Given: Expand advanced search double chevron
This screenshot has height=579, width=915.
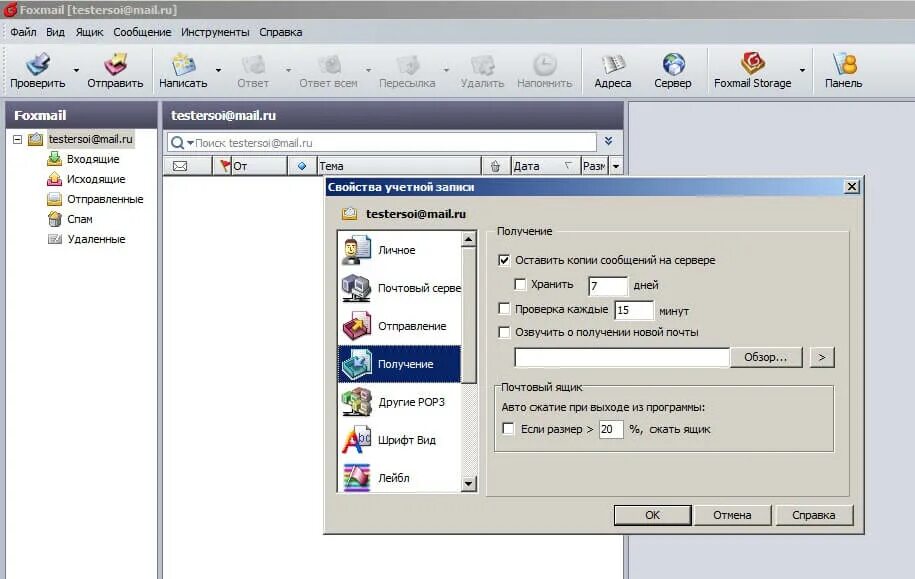Looking at the screenshot, I should point(608,141).
